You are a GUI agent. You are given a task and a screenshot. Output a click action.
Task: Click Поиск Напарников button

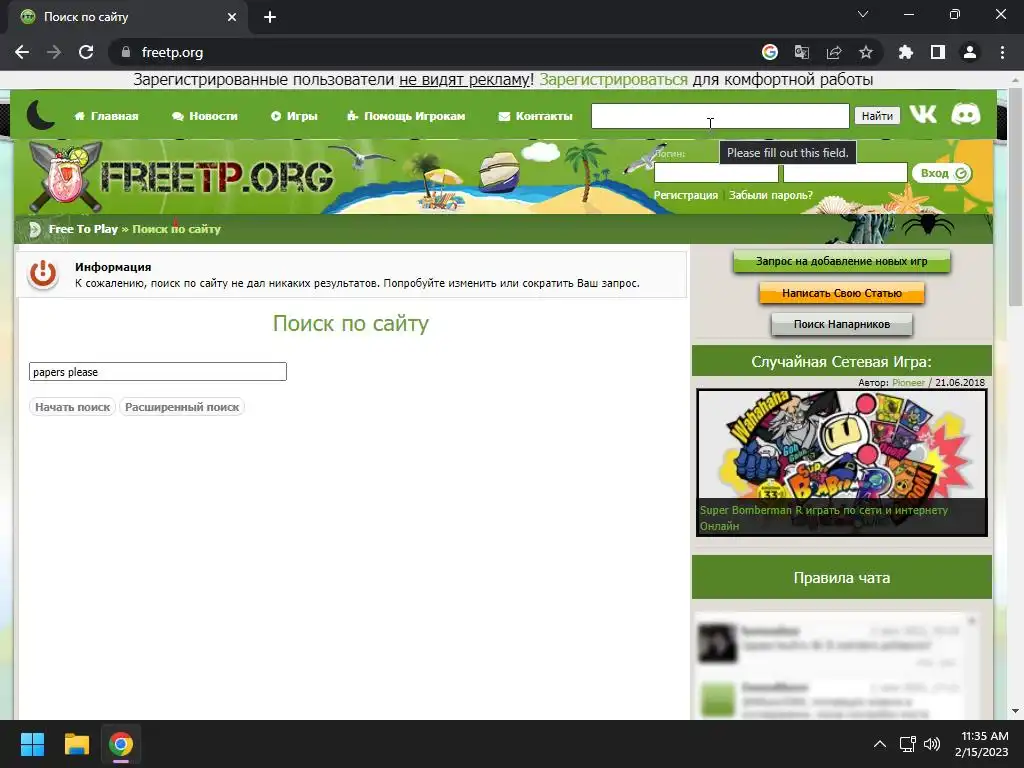coord(842,324)
